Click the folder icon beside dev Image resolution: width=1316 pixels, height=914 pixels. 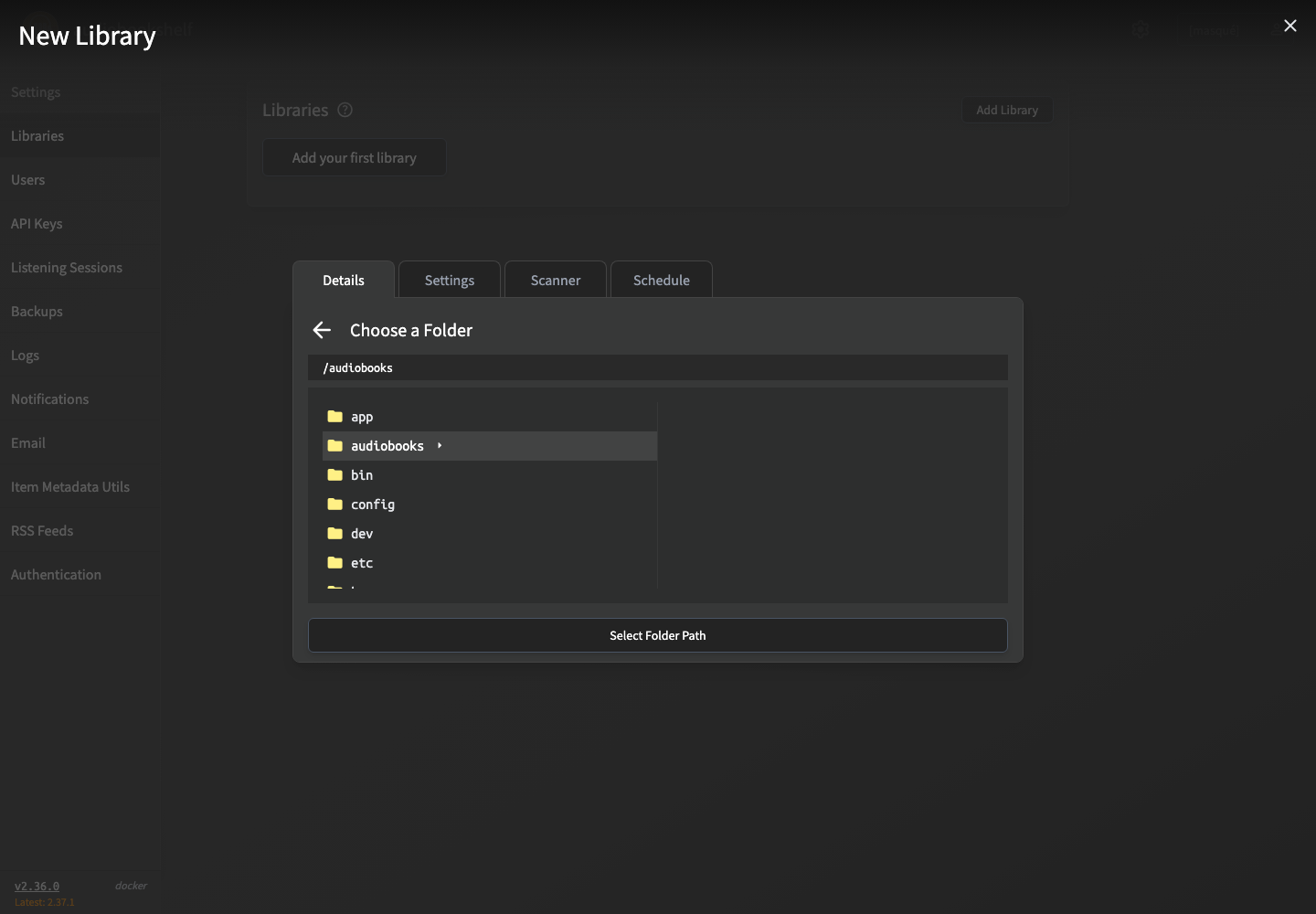pos(335,534)
